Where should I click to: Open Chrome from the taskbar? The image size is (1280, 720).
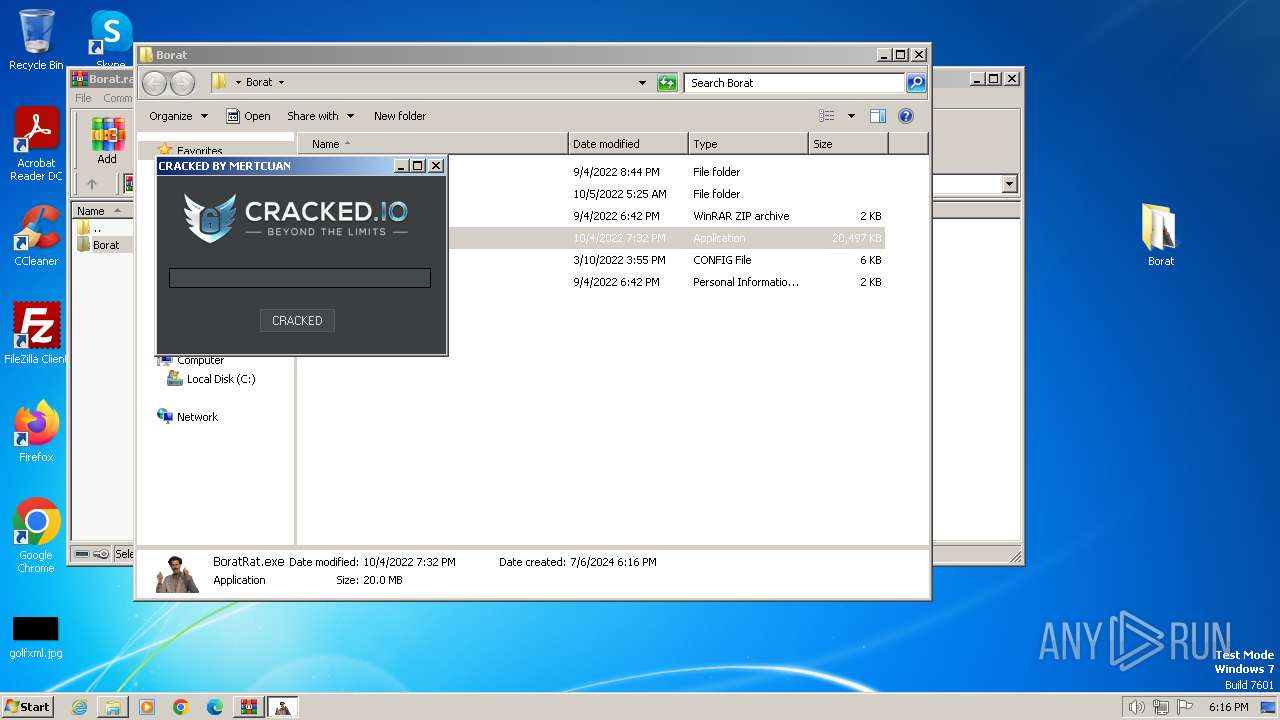[x=181, y=707]
